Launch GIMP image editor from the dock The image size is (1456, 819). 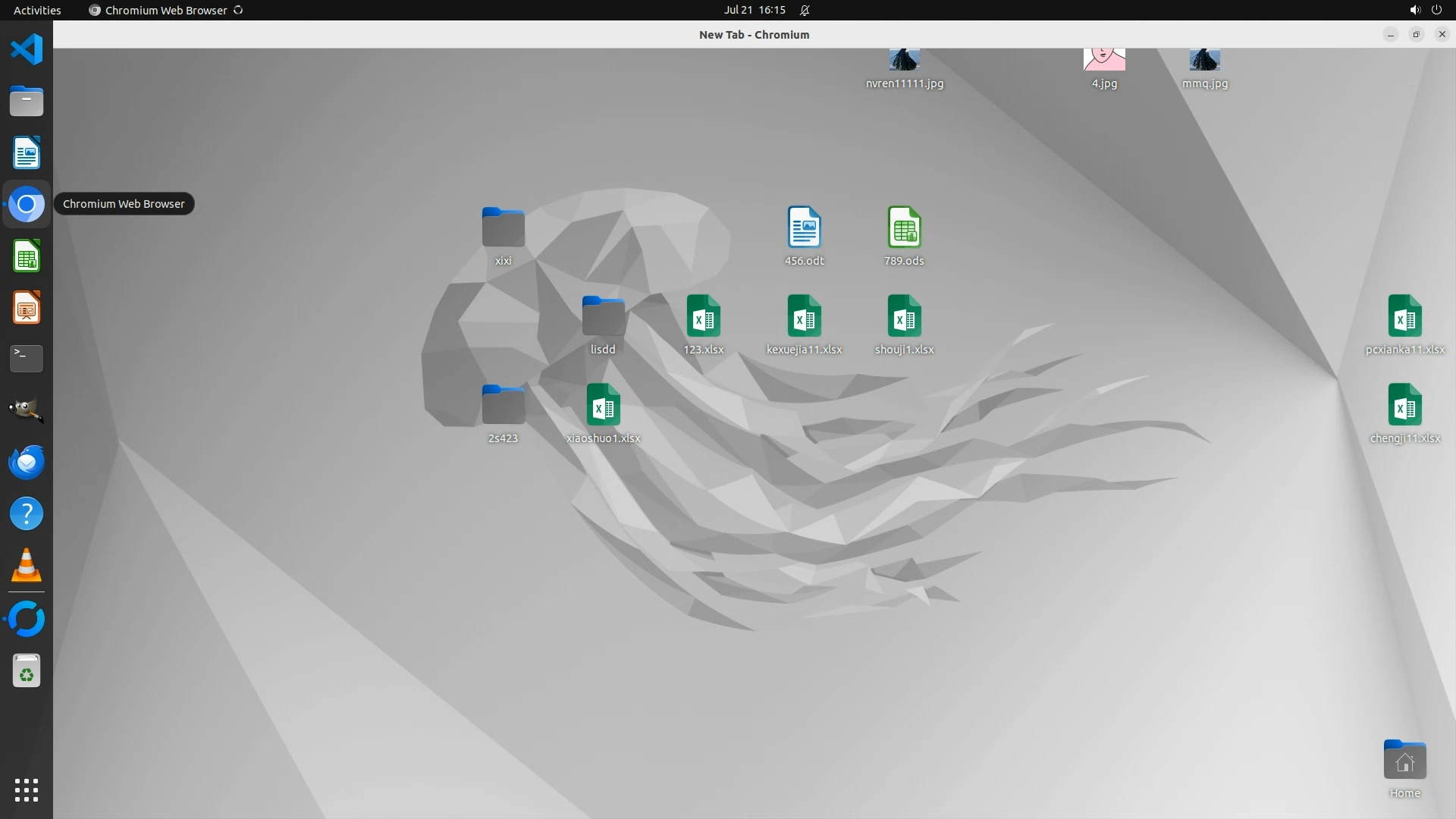(27, 410)
